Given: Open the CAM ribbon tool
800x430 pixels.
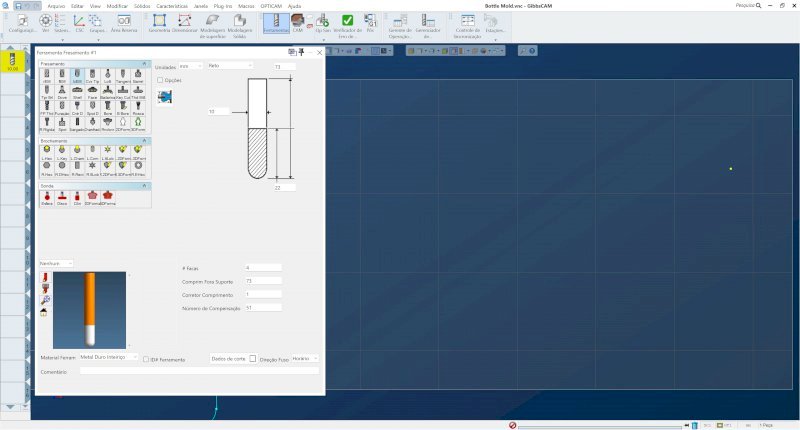Looking at the screenshot, I should click(x=298, y=23).
